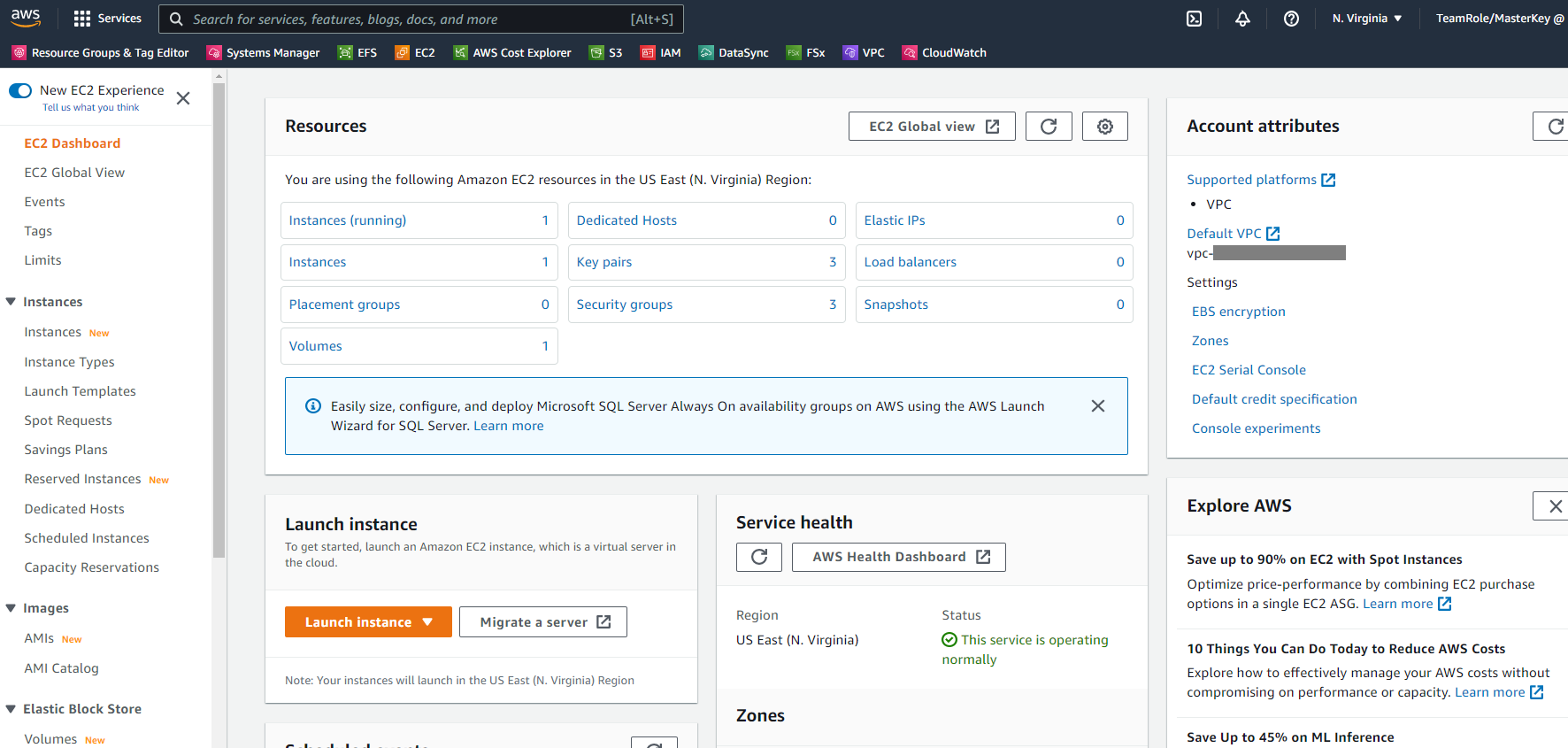Open EC2 shortcut in favorites bar

[415, 53]
